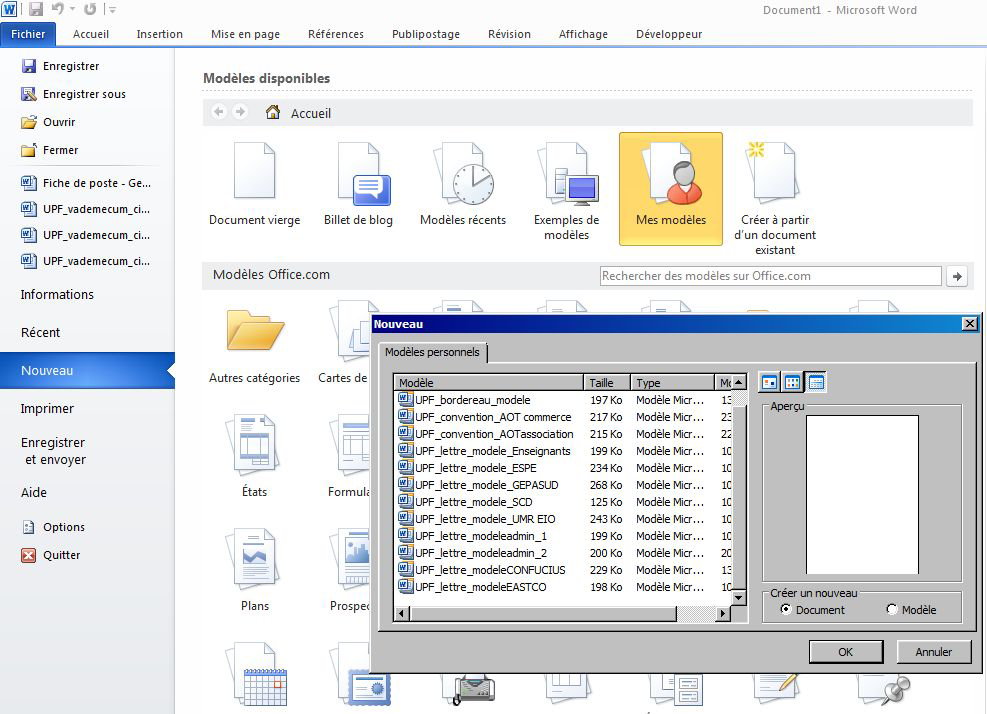Image resolution: width=987 pixels, height=714 pixels.
Task: Switch to the Insertion ribbon tab
Action: (x=159, y=34)
